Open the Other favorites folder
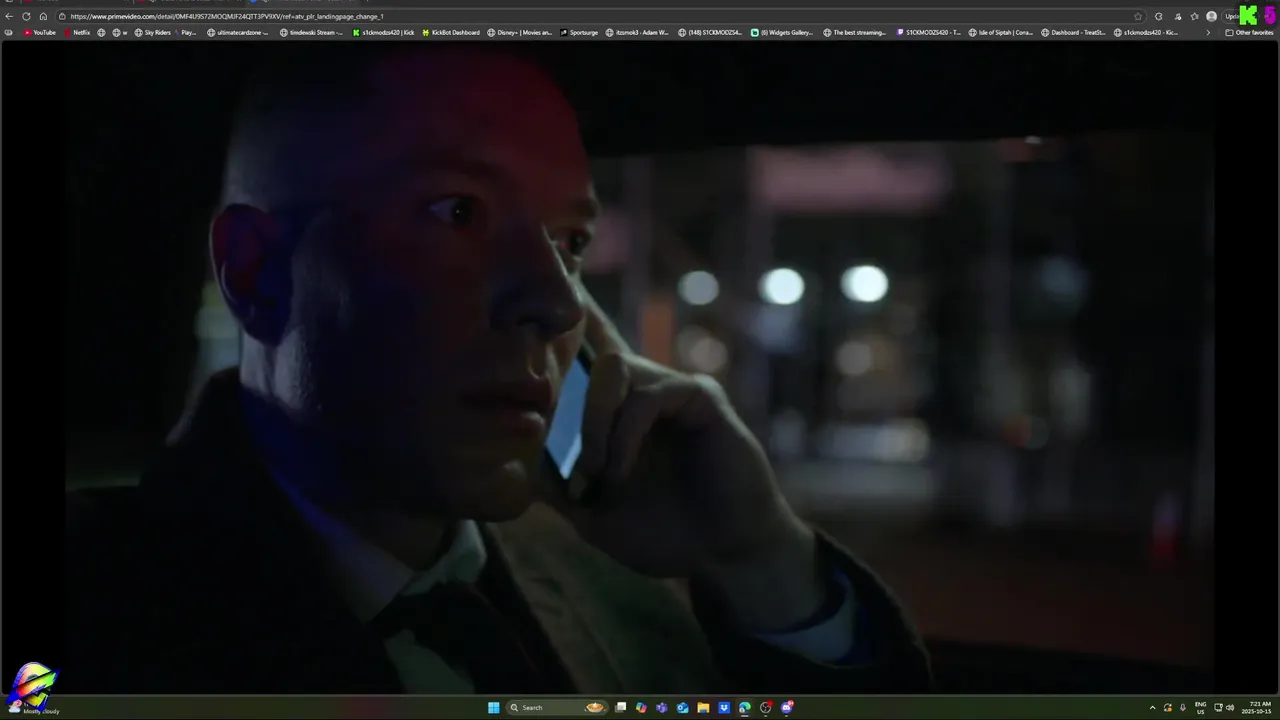1280x720 pixels. pos(1250,32)
